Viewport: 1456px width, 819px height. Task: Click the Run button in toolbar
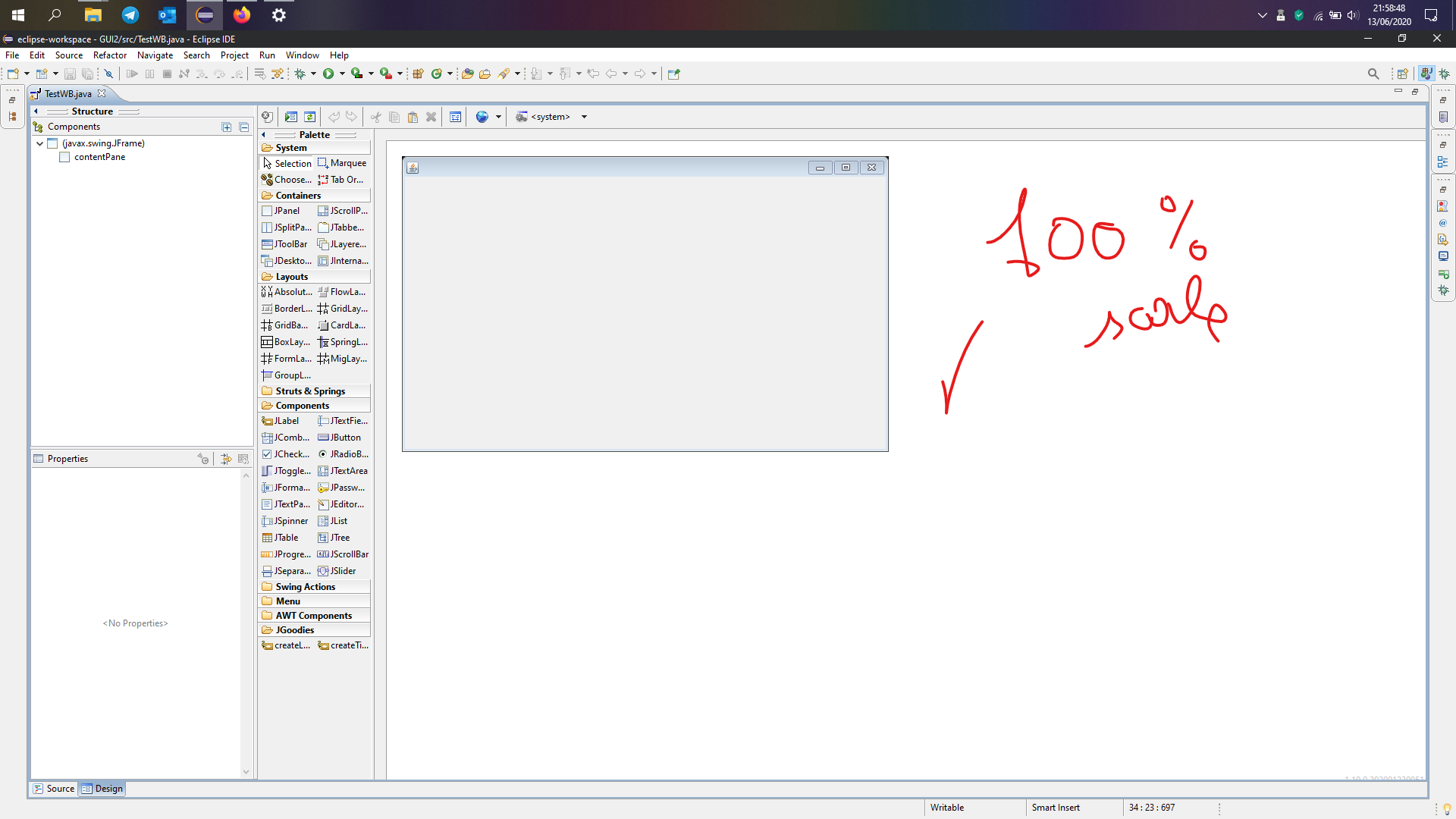[x=330, y=73]
